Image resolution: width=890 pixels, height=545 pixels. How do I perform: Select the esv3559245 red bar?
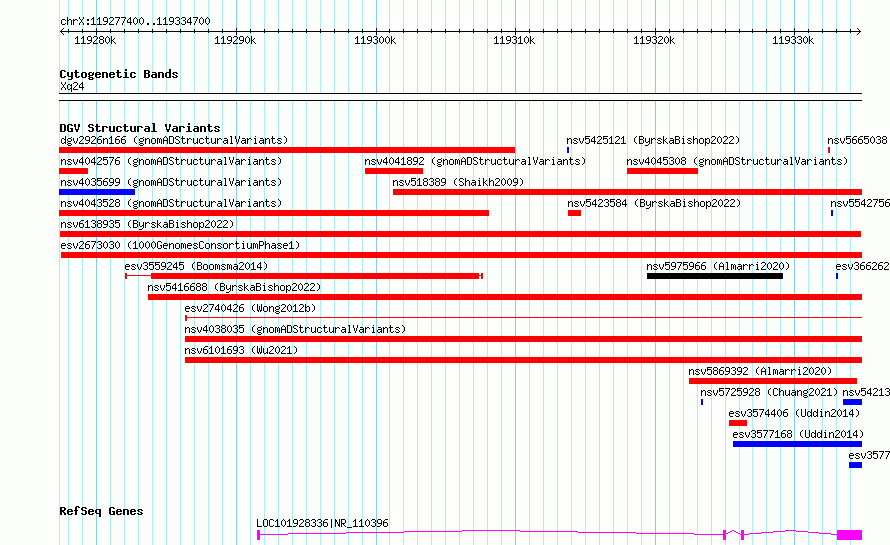(x=304, y=276)
